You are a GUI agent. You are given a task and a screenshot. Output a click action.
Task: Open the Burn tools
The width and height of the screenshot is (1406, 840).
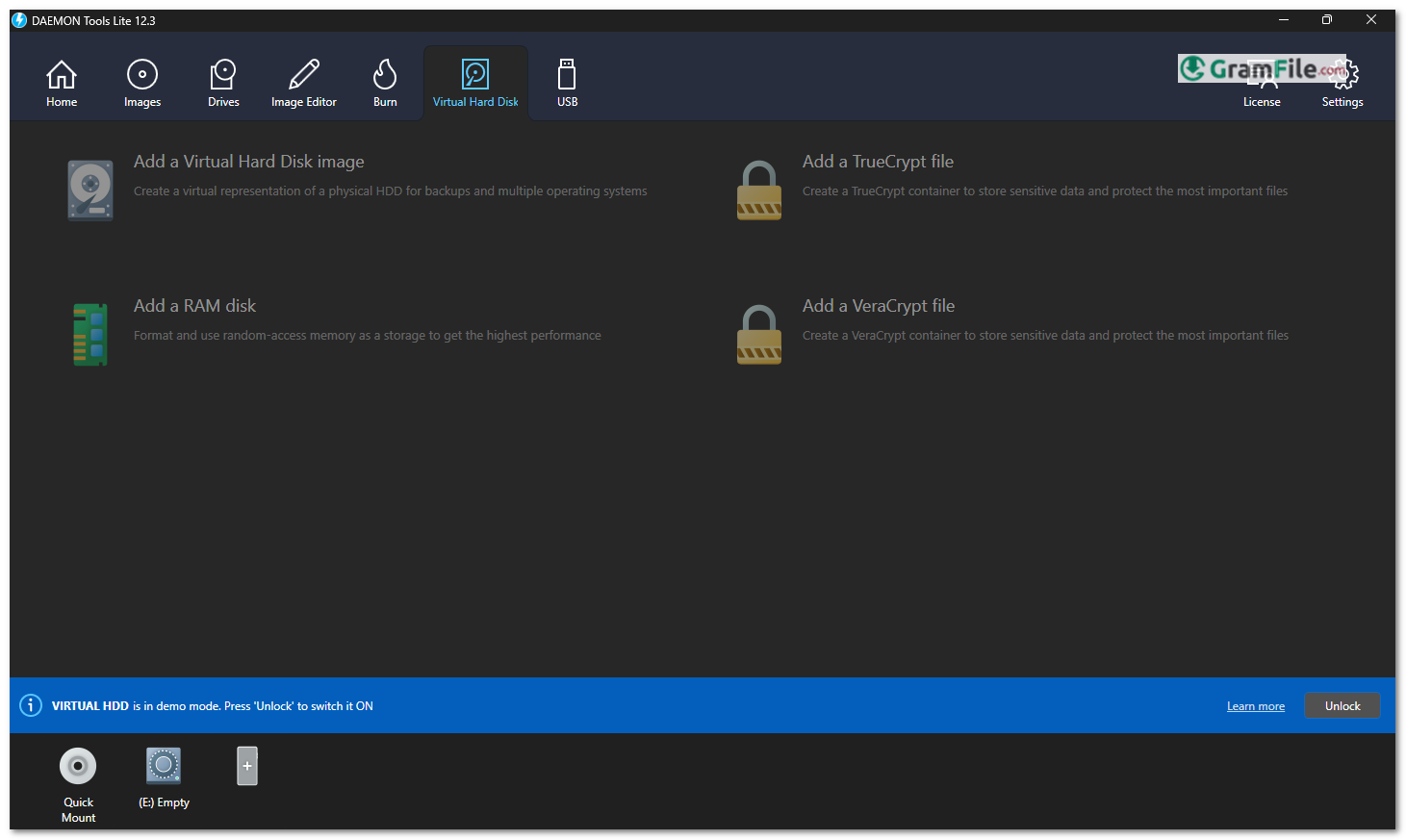coord(385,83)
